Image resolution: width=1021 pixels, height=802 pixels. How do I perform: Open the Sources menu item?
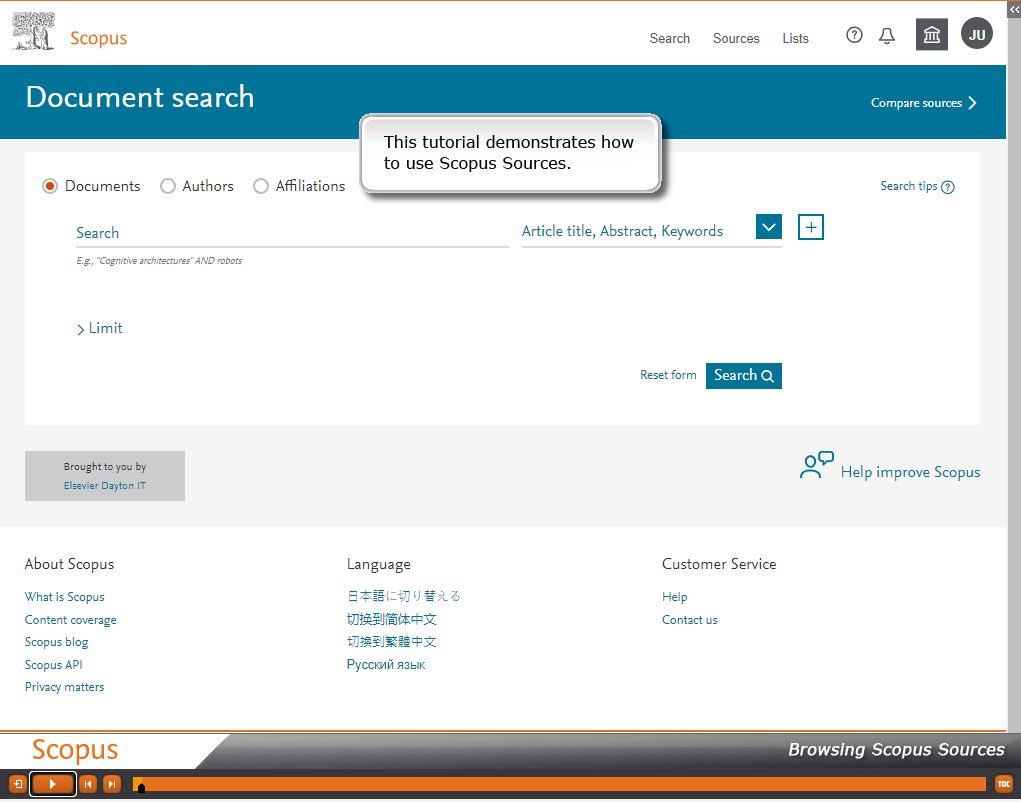coord(736,38)
